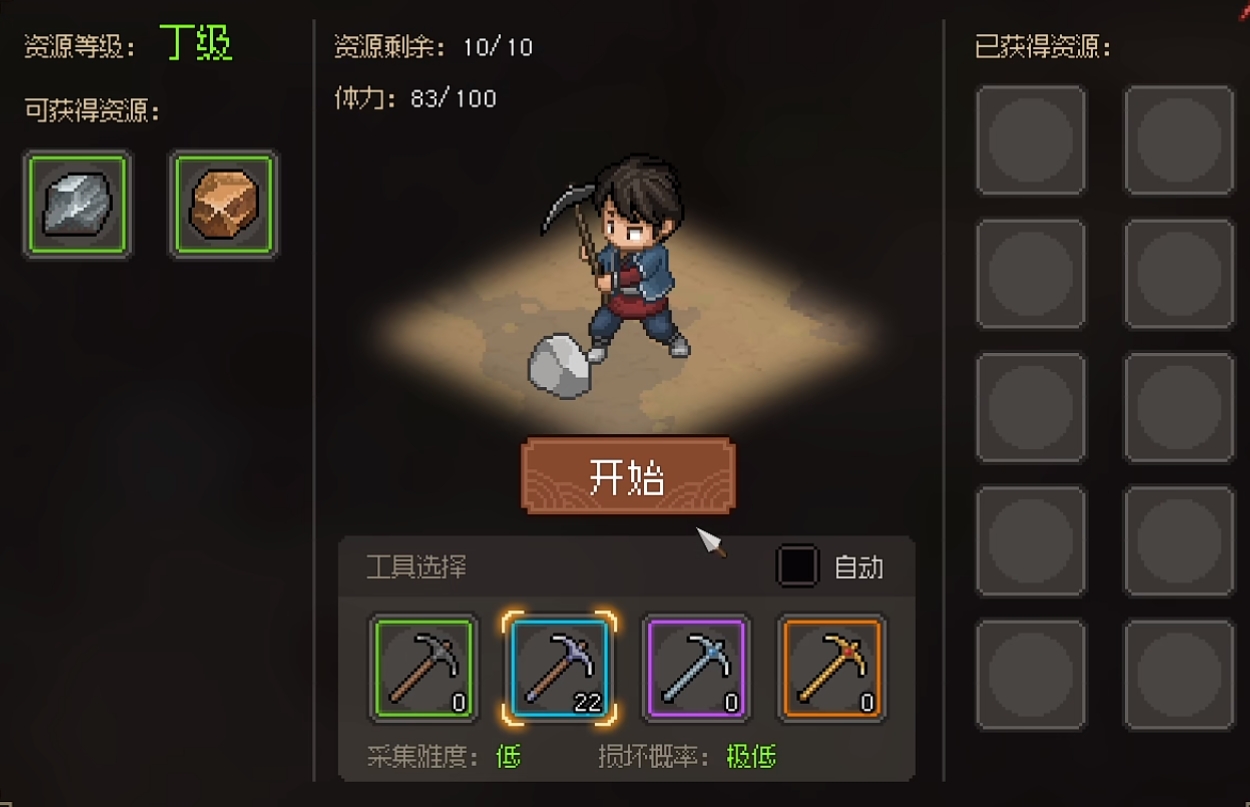Screen dimensions: 1250x807
Task: Choose the purple-bordered pickaxe tool
Action: coord(695,668)
